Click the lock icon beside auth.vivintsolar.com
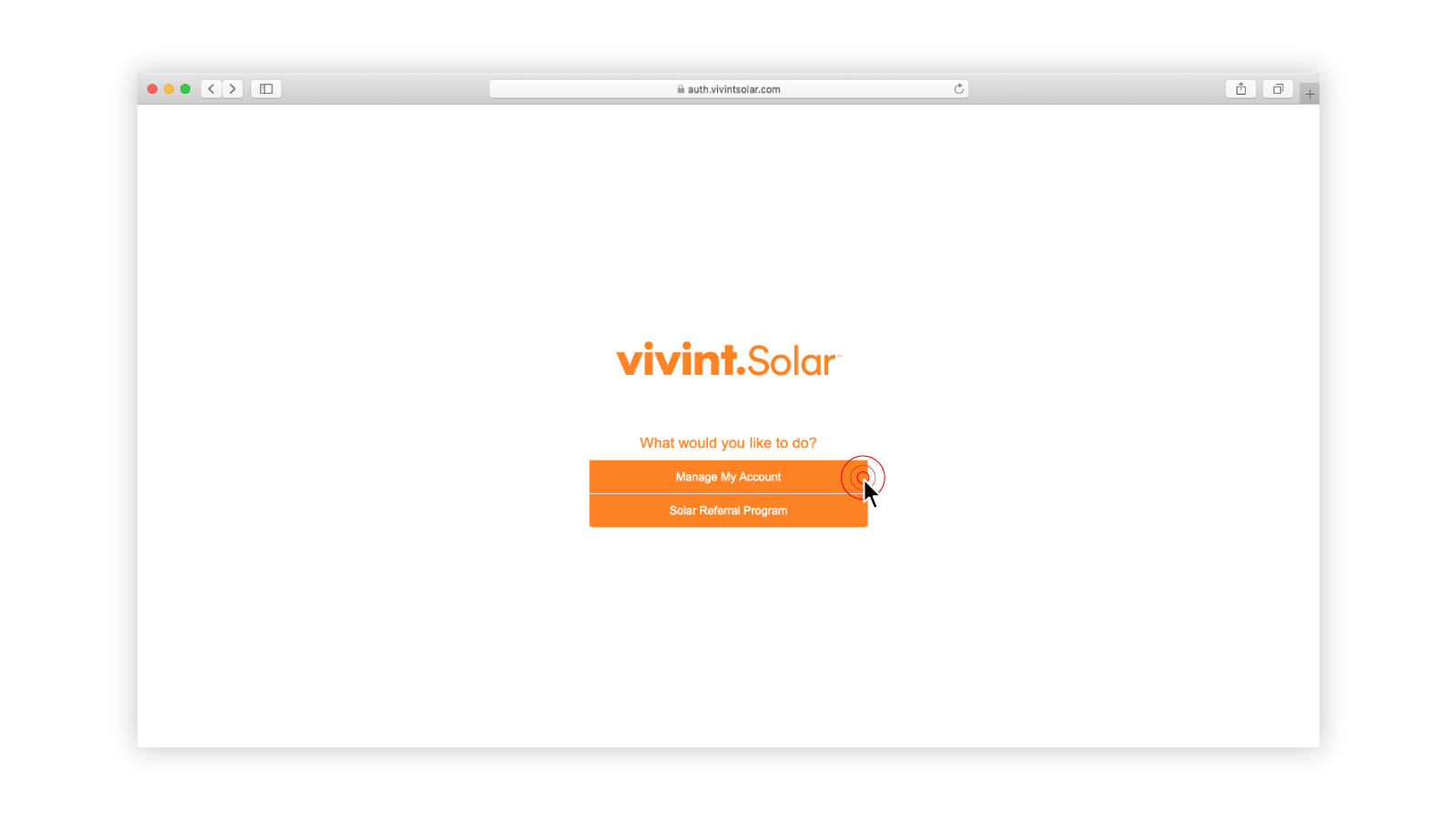The image size is (1456, 819). (x=681, y=89)
